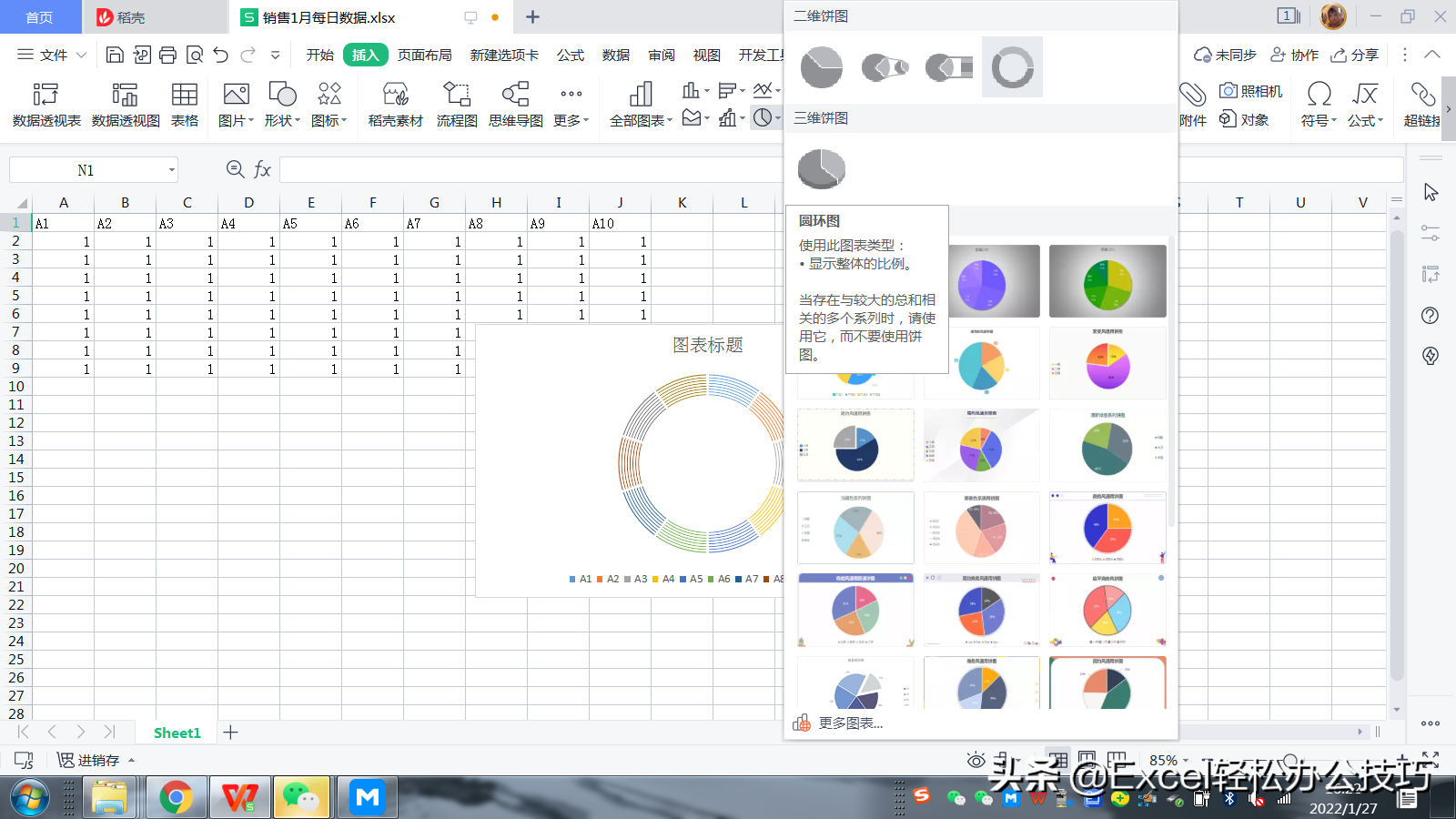
Task: Open the help icon in right sidebar
Action: coord(1431,316)
